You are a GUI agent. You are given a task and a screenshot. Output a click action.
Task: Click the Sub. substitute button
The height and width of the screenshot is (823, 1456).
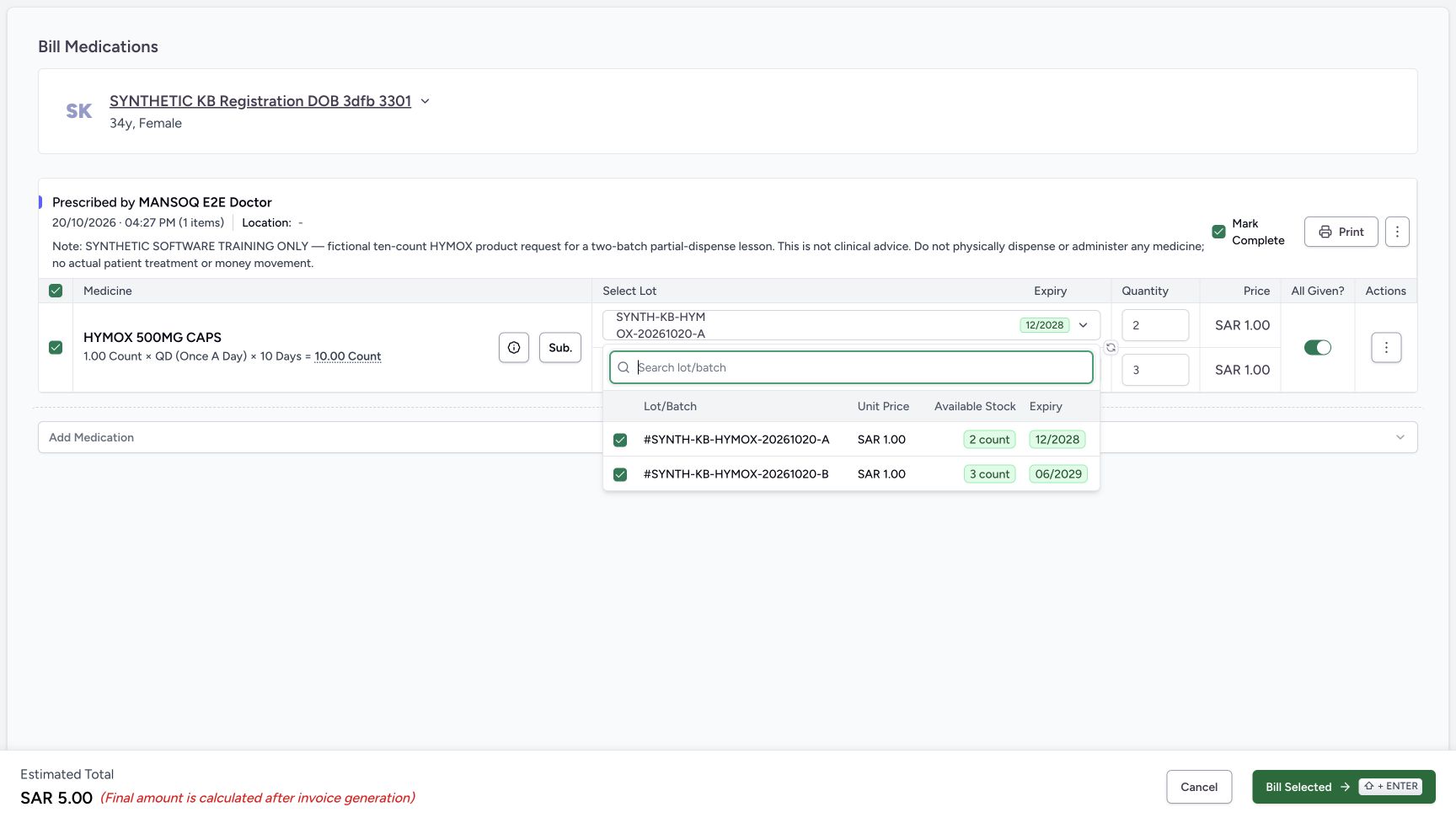click(x=560, y=348)
